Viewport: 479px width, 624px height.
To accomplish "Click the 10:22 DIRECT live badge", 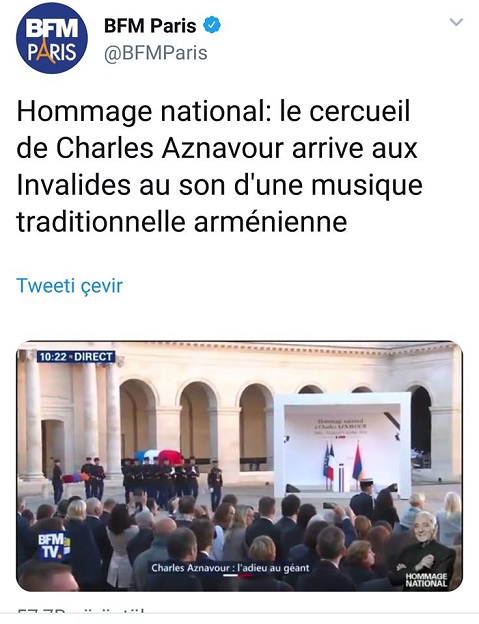I will pyautogui.click(x=76, y=357).
